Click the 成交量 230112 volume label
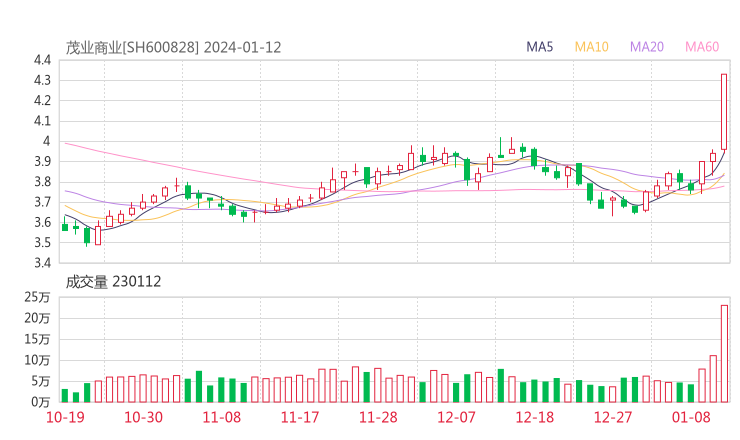This screenshot has width=740, height=440. tap(113, 282)
